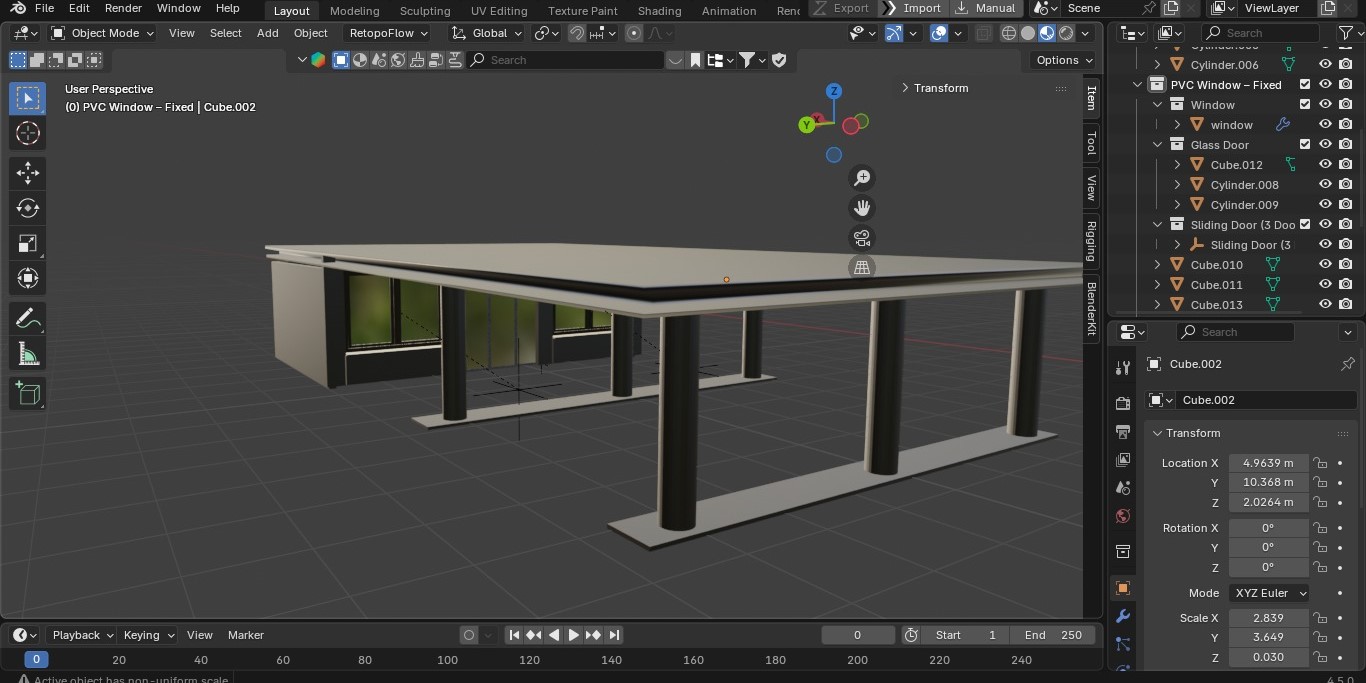Click the viewport zoom icon

861,178
